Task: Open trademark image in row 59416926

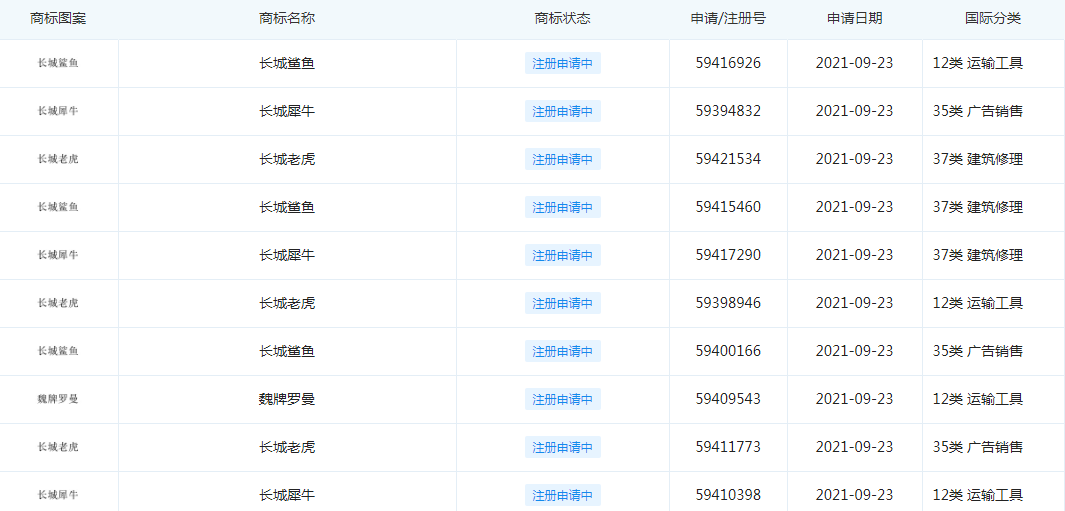Action: (x=58, y=63)
